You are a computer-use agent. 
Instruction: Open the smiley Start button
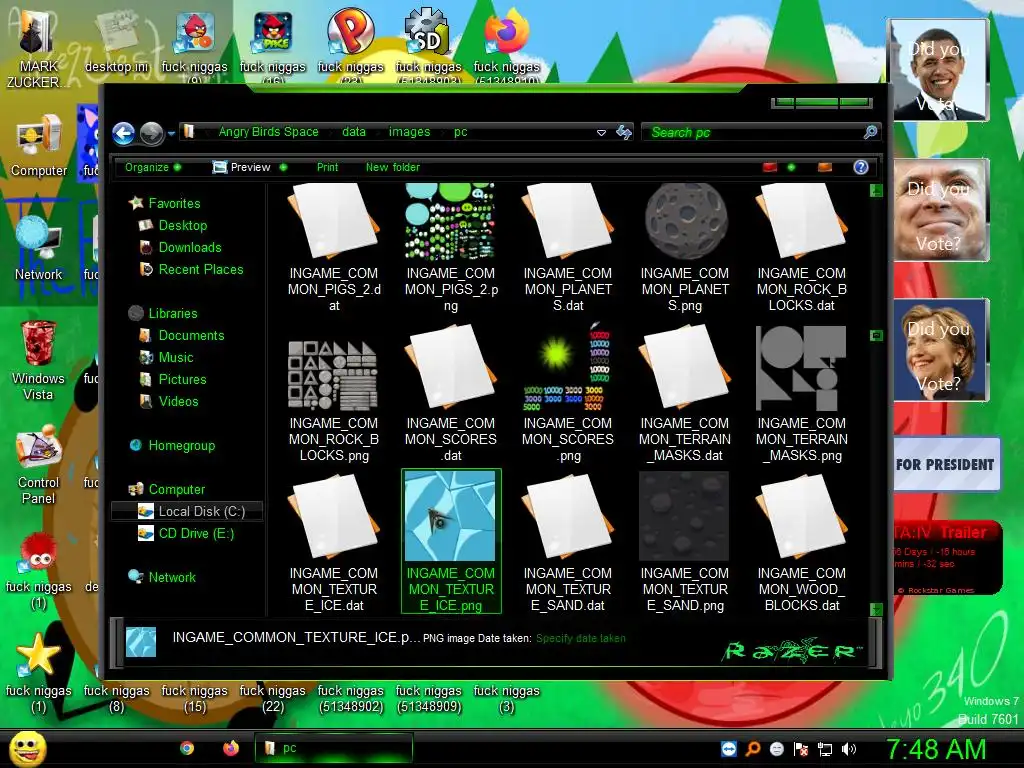27,748
